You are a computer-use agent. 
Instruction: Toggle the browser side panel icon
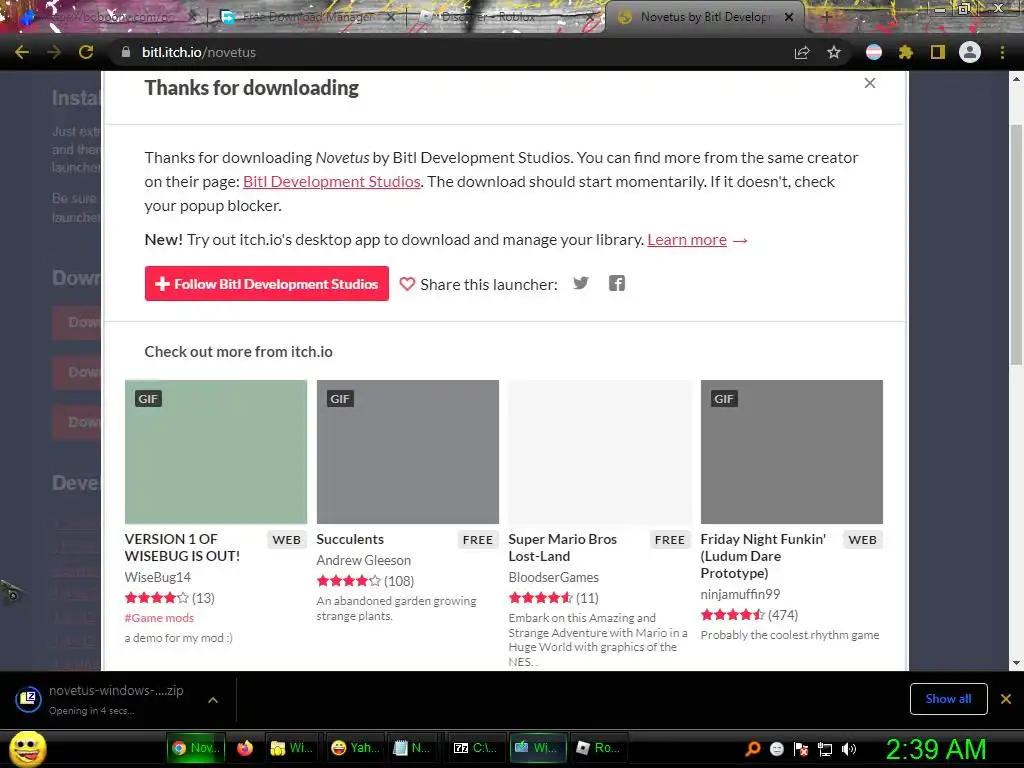[x=938, y=52]
